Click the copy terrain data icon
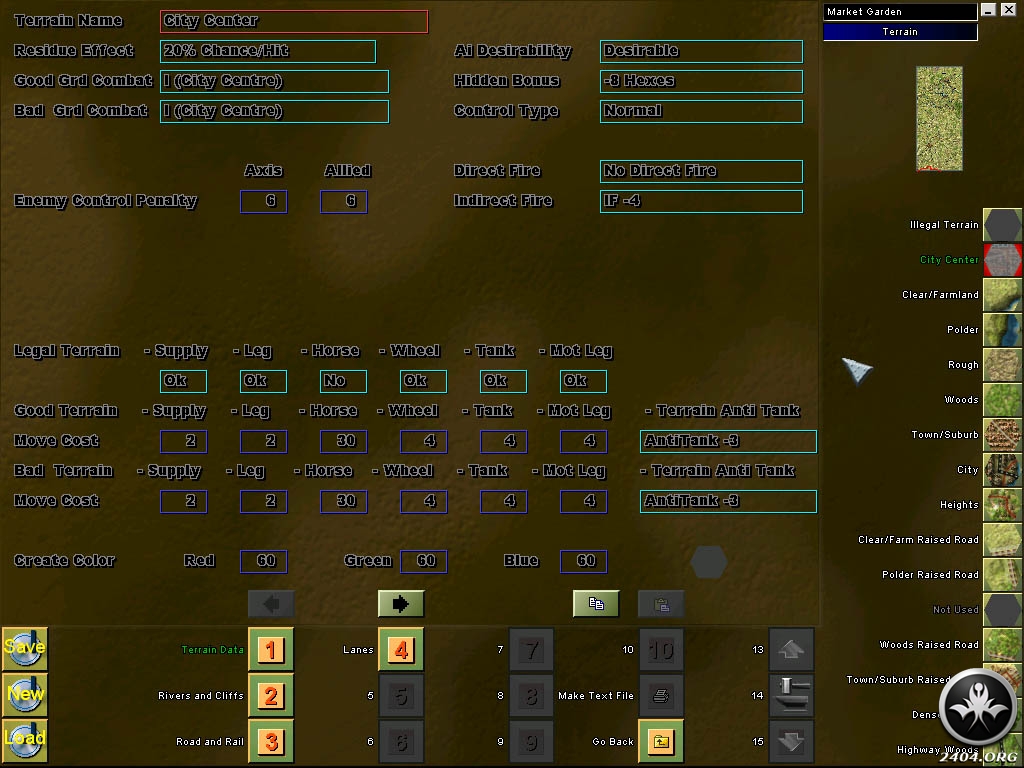1024x768 pixels. 596,604
